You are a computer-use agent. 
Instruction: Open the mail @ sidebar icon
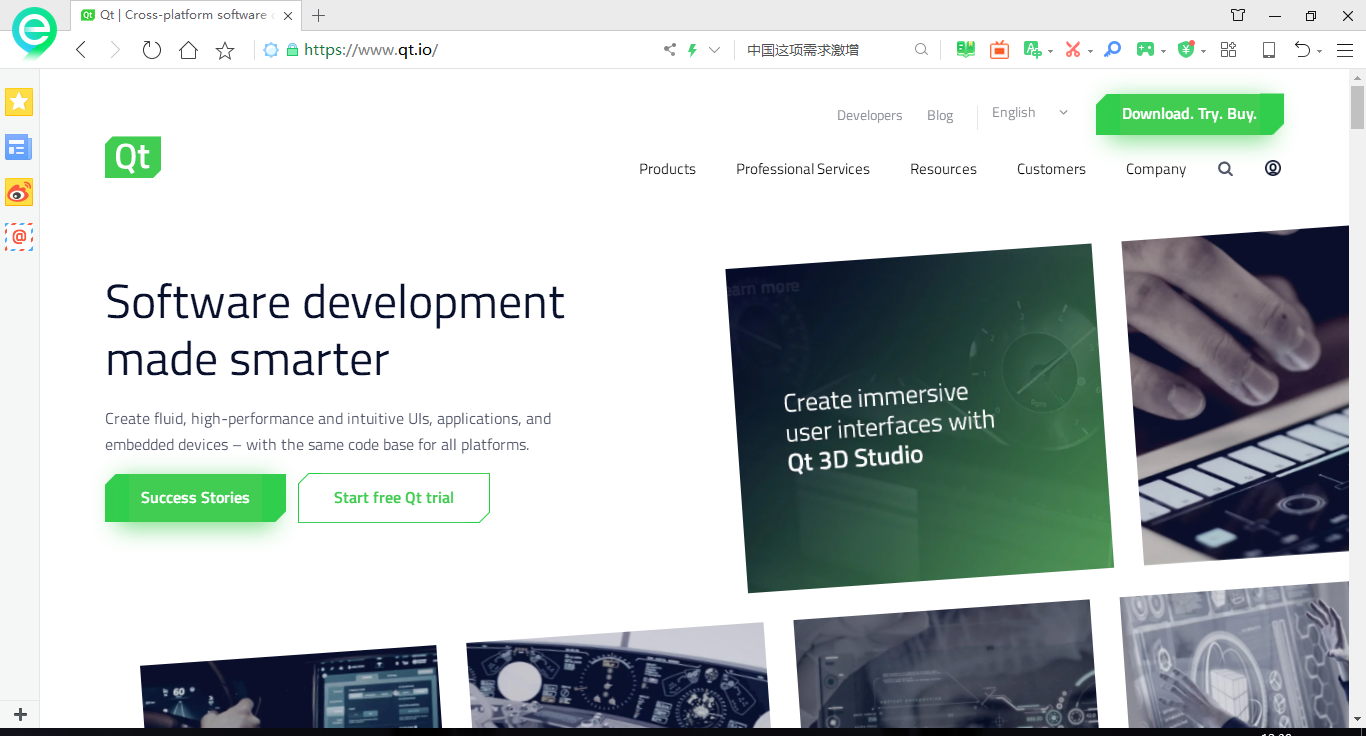coord(19,237)
